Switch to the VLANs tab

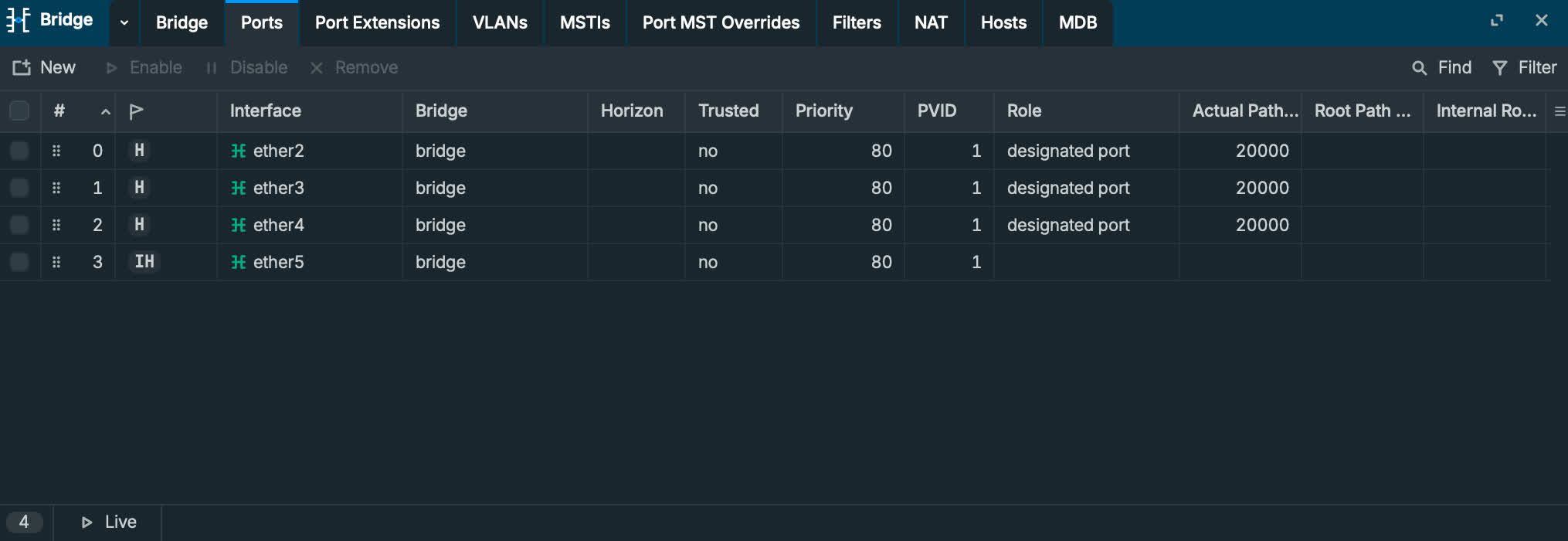coord(500,22)
